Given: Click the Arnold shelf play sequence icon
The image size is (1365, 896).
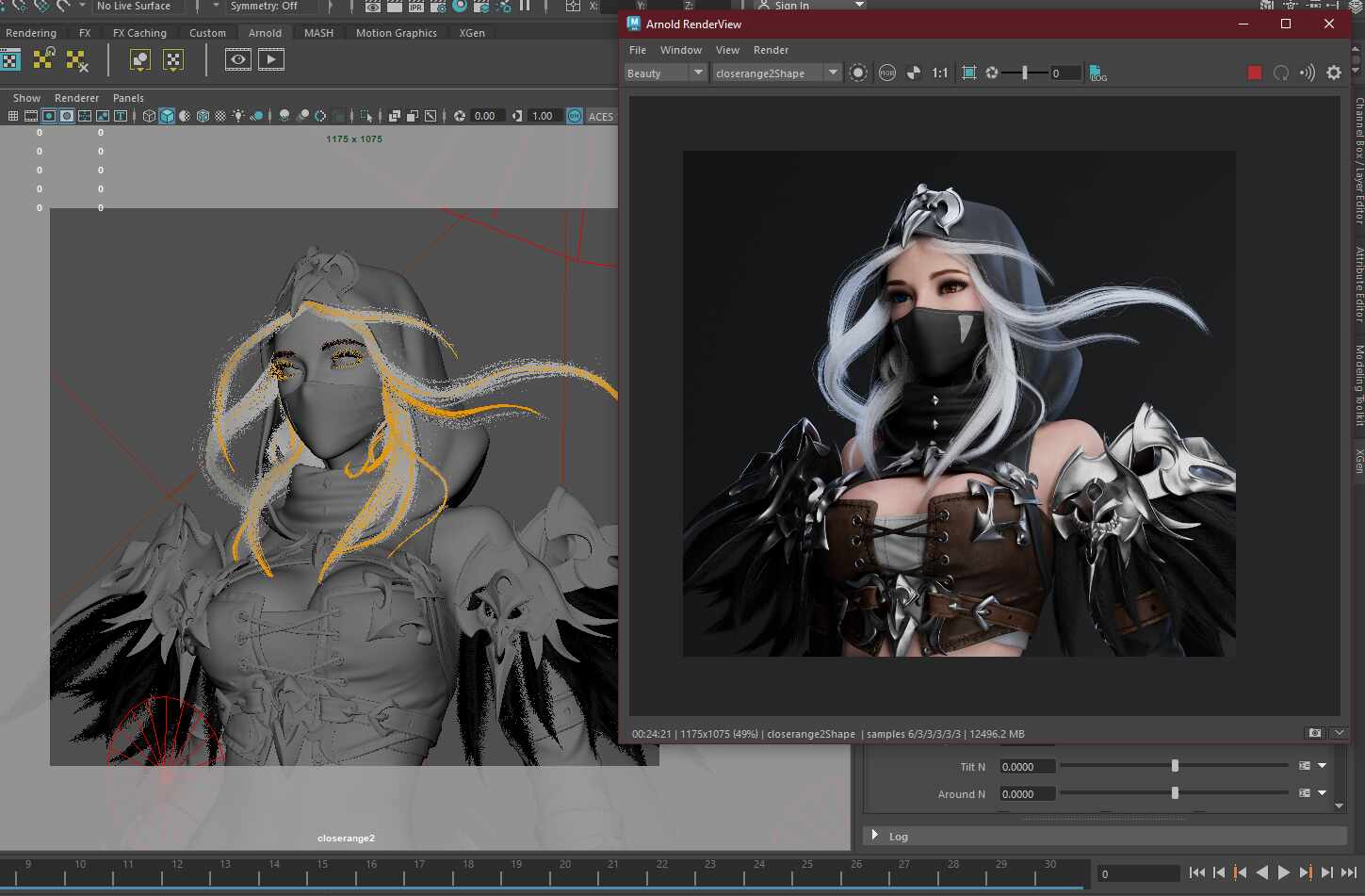Looking at the screenshot, I should pos(271,59).
